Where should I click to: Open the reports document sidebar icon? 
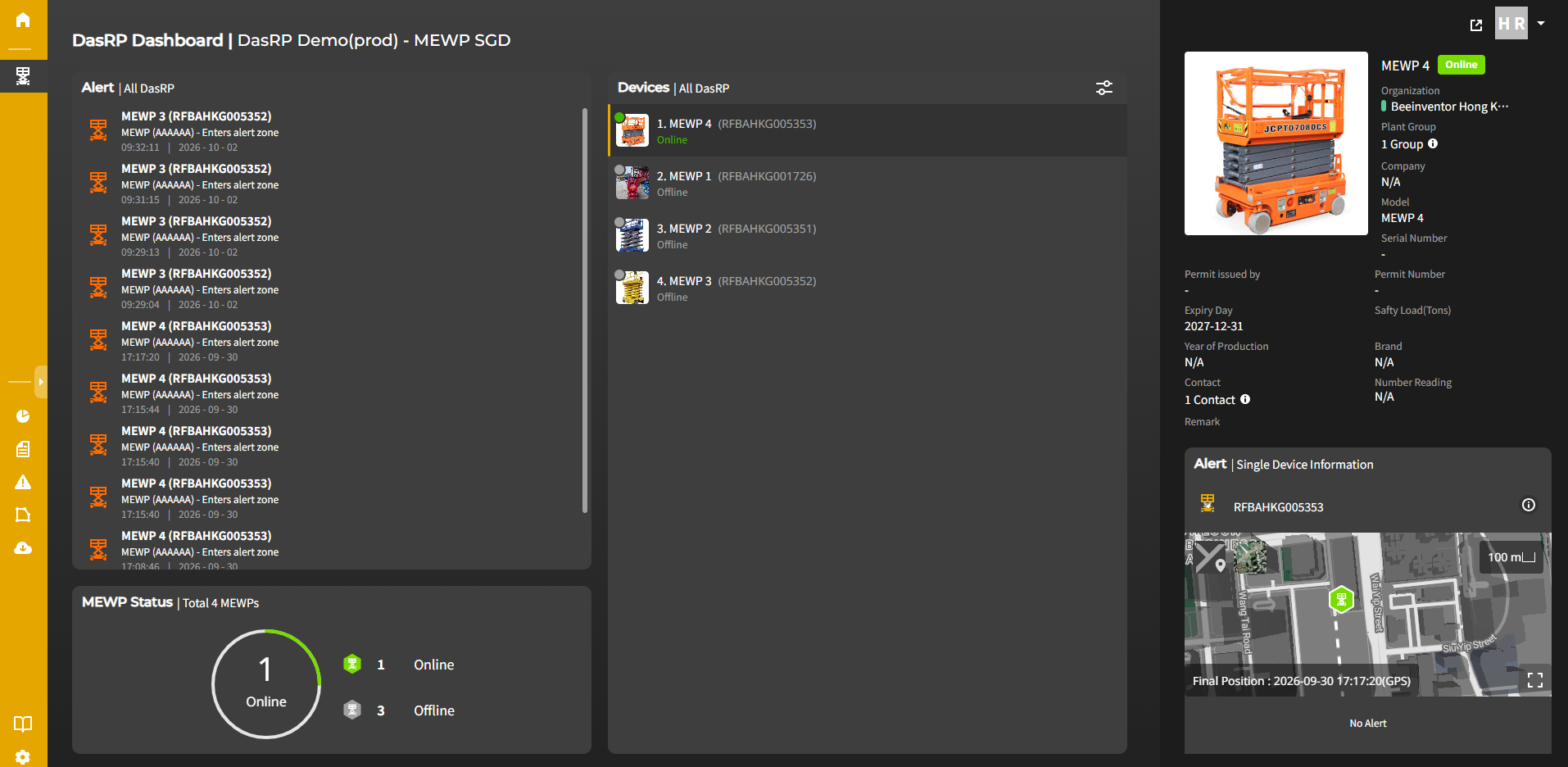[23, 449]
